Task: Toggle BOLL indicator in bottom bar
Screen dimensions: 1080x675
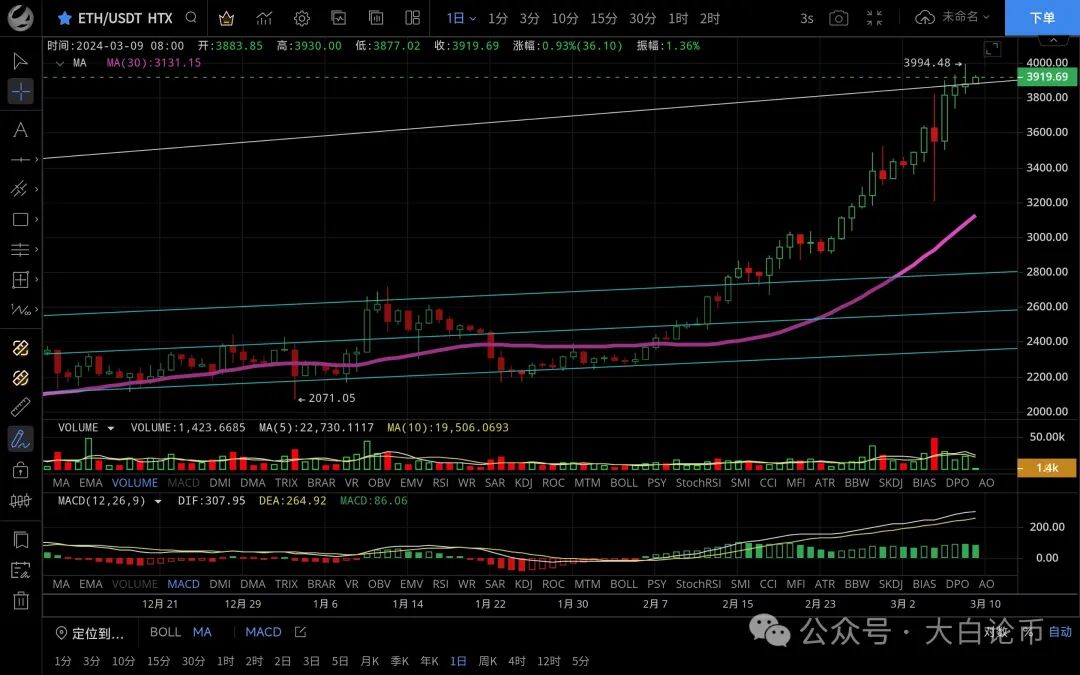Action: coord(165,632)
